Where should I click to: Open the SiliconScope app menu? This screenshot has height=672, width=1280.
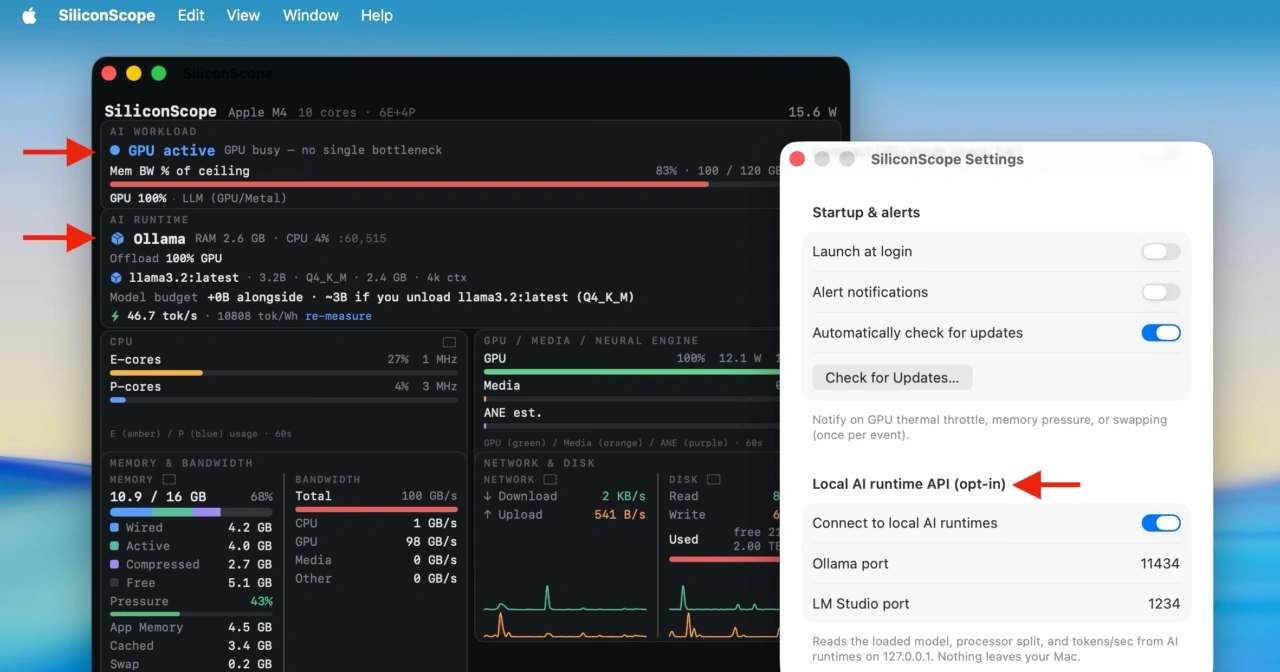pos(107,16)
